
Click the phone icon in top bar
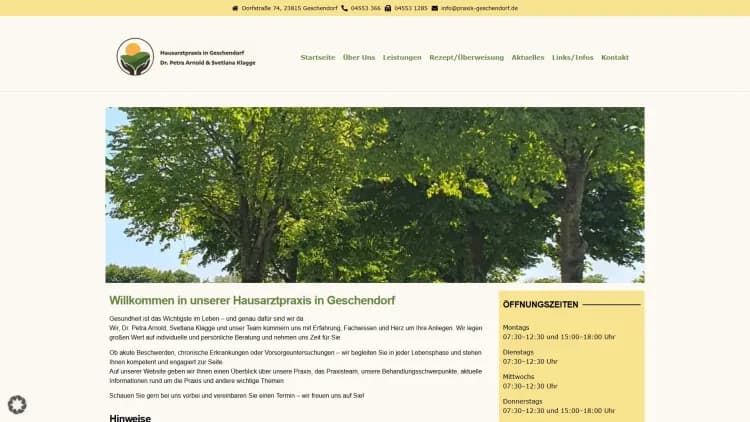pos(344,8)
